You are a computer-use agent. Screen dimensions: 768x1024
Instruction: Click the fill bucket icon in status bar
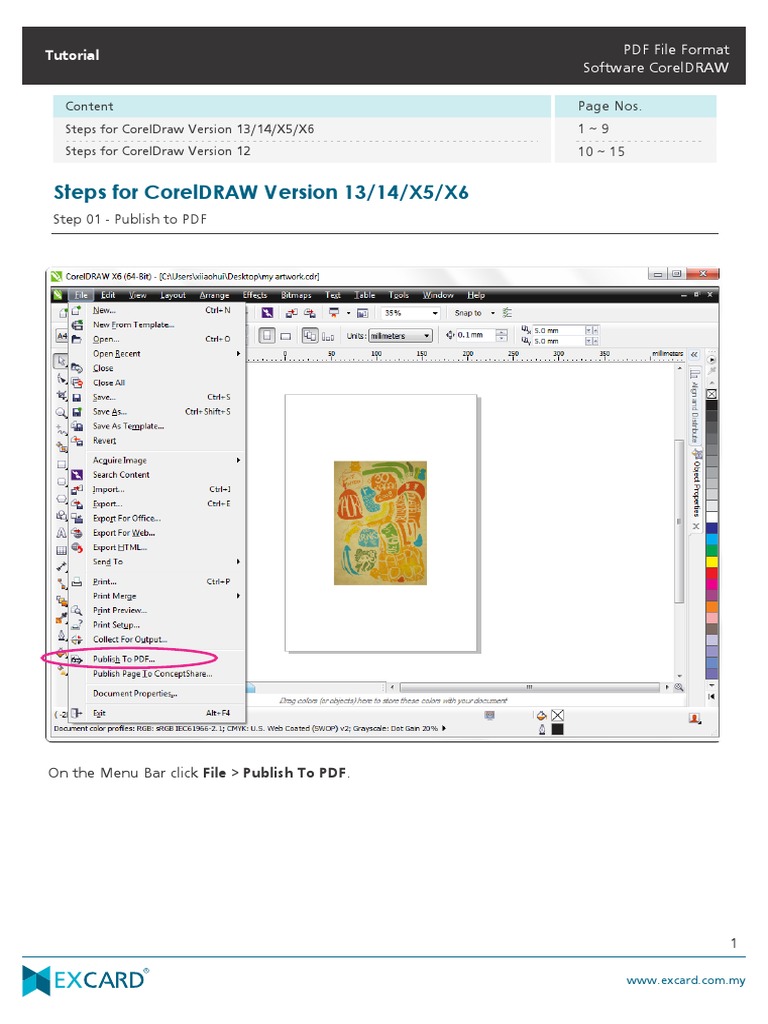(541, 716)
